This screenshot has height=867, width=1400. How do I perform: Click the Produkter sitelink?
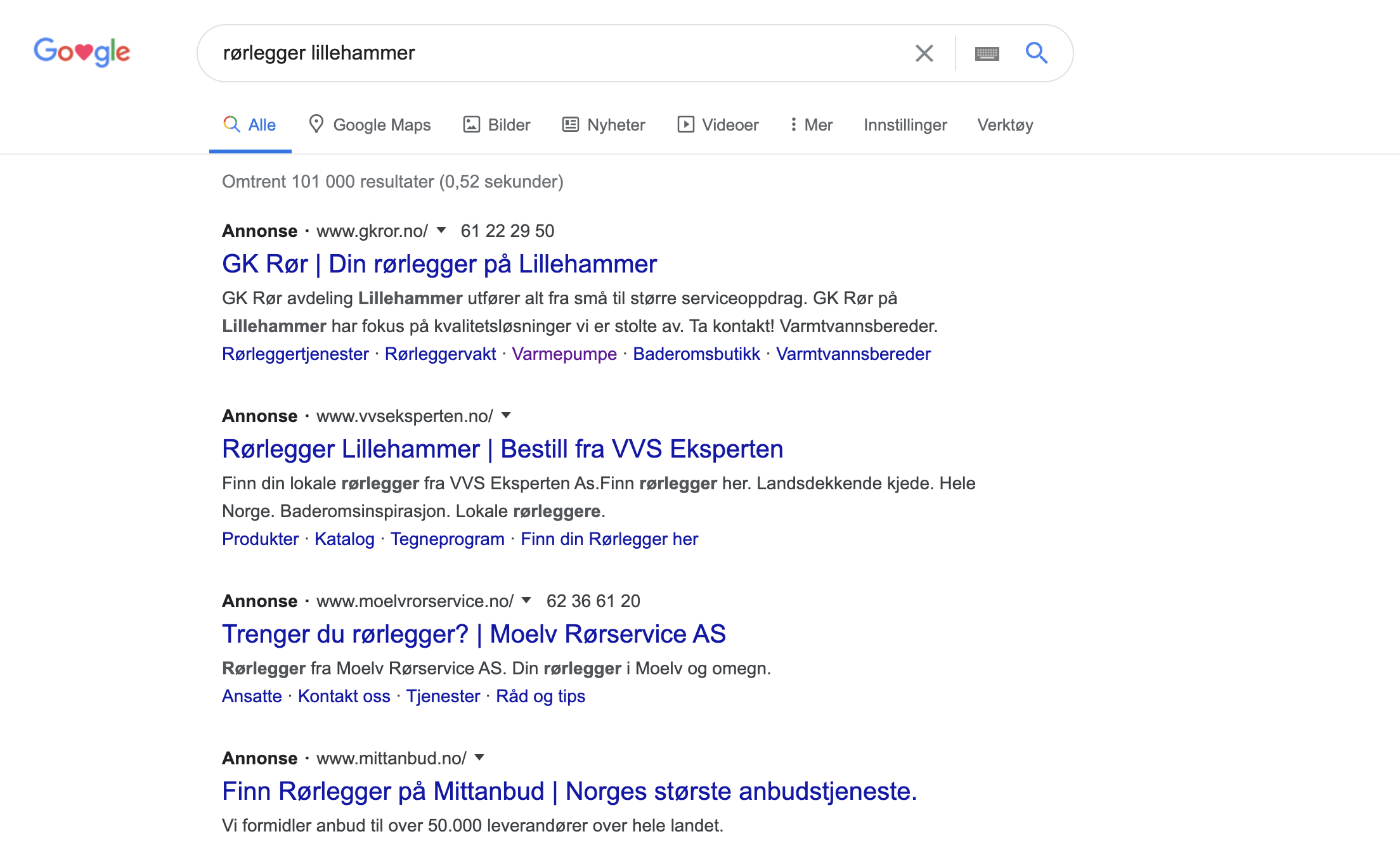coord(260,539)
